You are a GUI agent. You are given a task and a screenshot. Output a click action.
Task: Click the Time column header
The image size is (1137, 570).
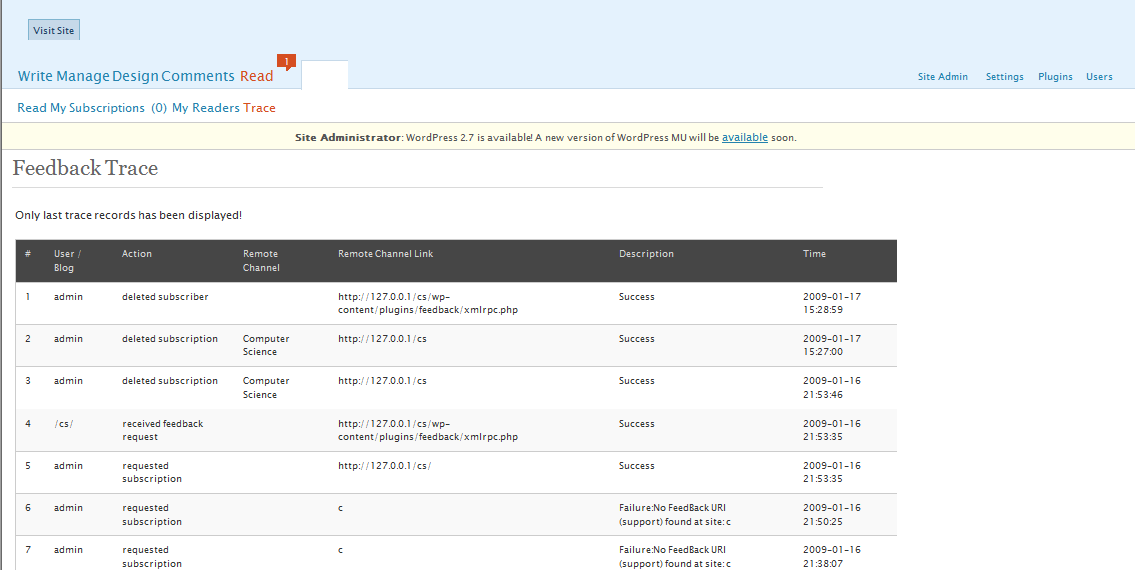pos(814,254)
